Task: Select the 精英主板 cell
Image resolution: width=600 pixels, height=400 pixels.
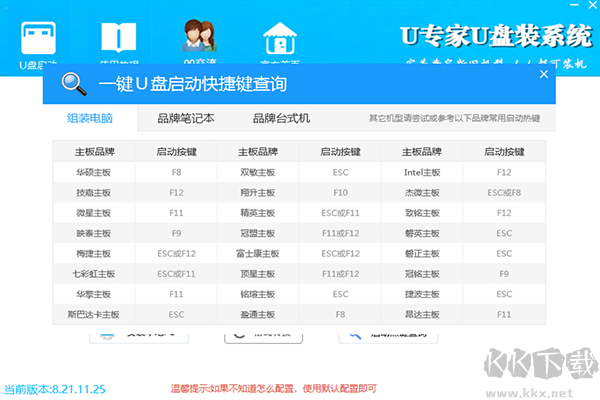Action: (258, 213)
